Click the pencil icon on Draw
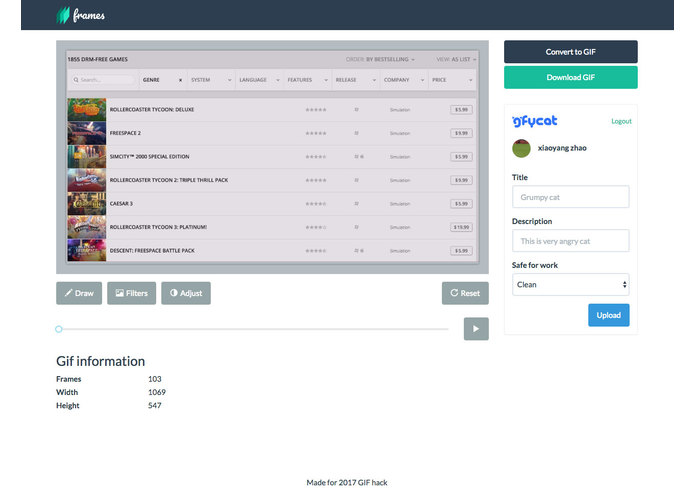Screen dimensions: 695x494 pos(68,293)
